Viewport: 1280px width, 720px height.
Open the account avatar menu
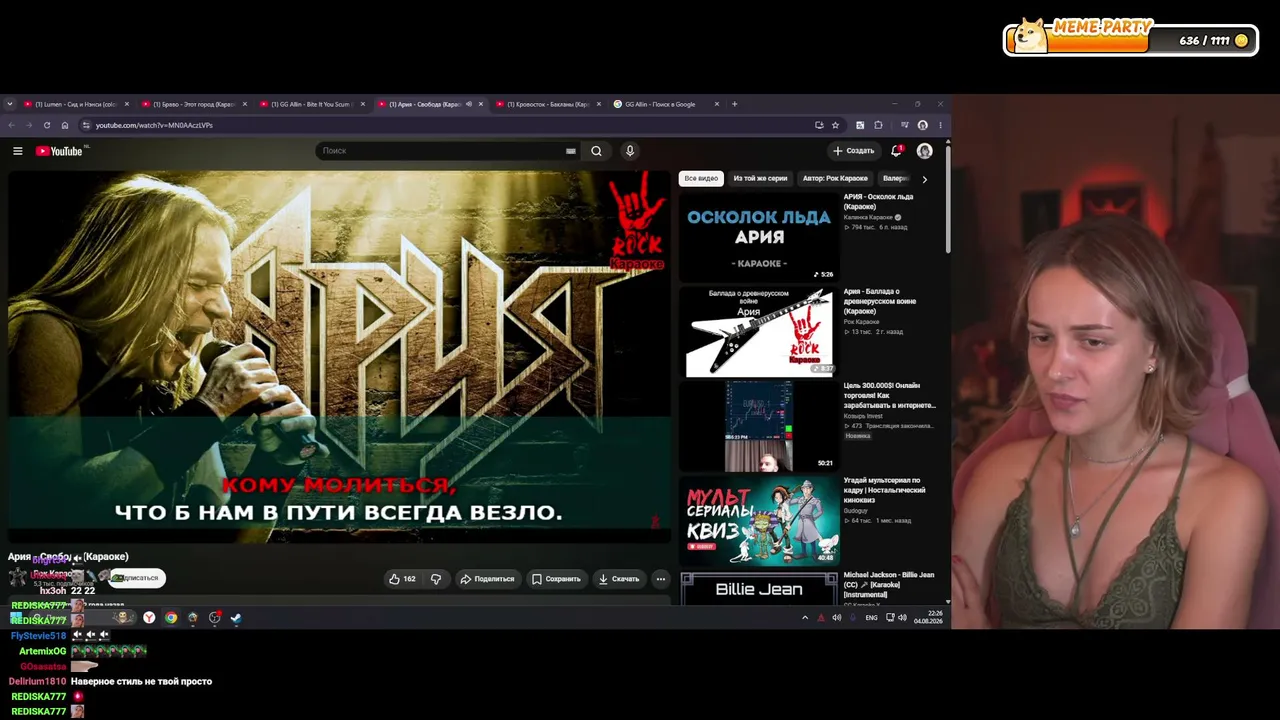coord(925,151)
